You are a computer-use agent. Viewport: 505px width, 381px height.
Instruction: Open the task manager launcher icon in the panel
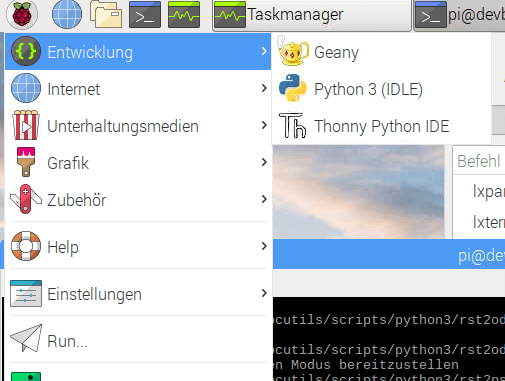[x=184, y=15]
